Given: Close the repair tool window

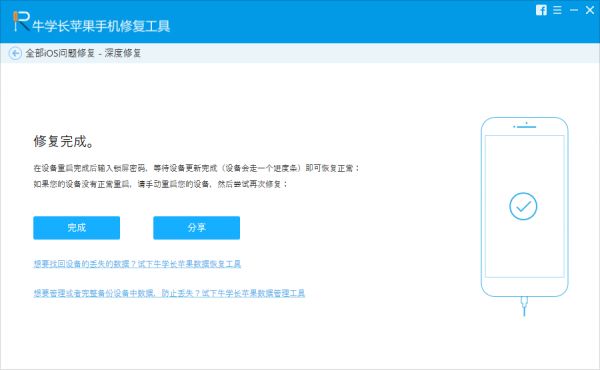Looking at the screenshot, I should click(590, 10).
